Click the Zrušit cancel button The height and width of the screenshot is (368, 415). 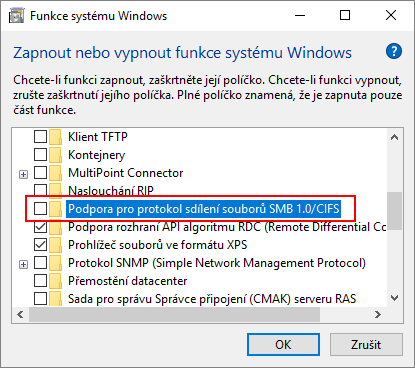pos(366,344)
